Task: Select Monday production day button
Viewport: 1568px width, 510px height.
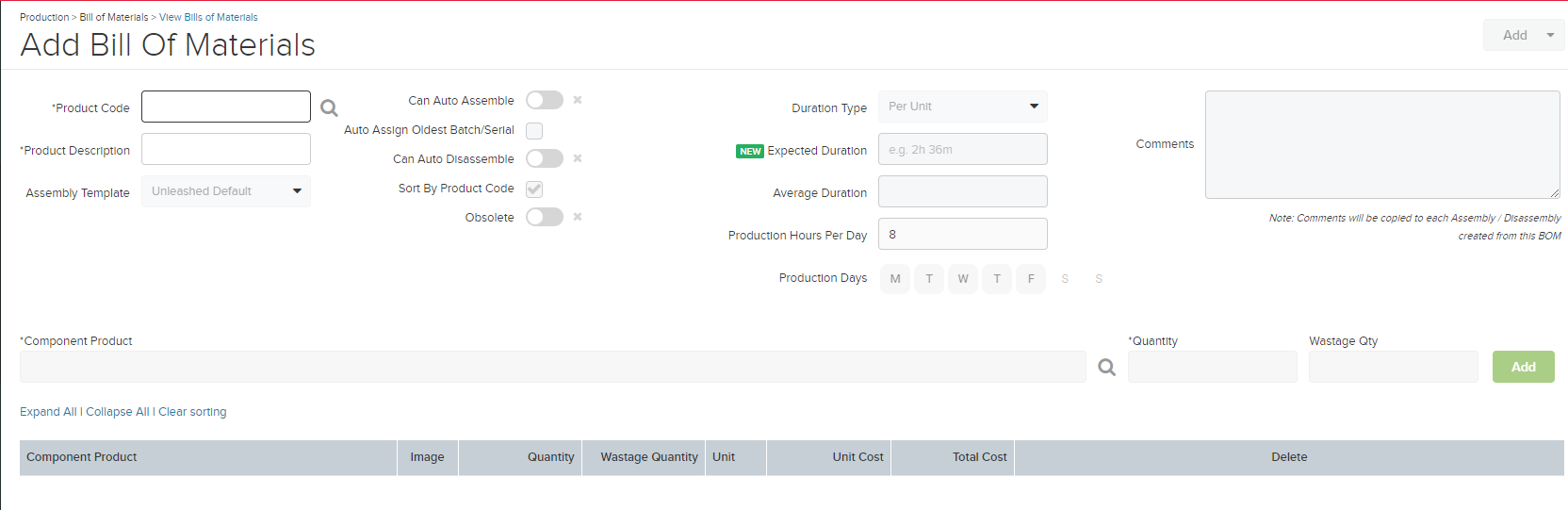Action: tap(895, 279)
